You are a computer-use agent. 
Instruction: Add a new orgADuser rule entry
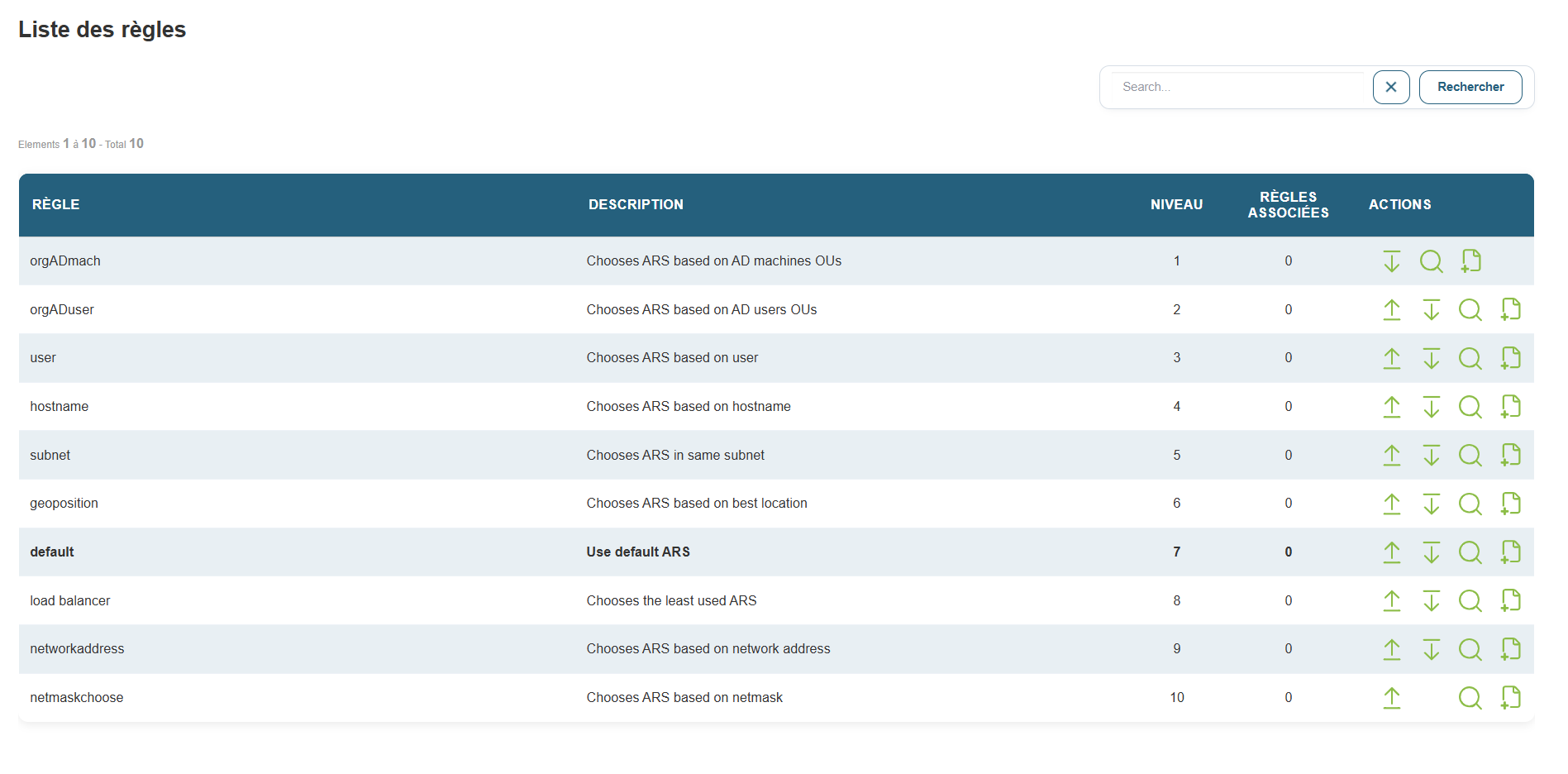[1510, 310]
